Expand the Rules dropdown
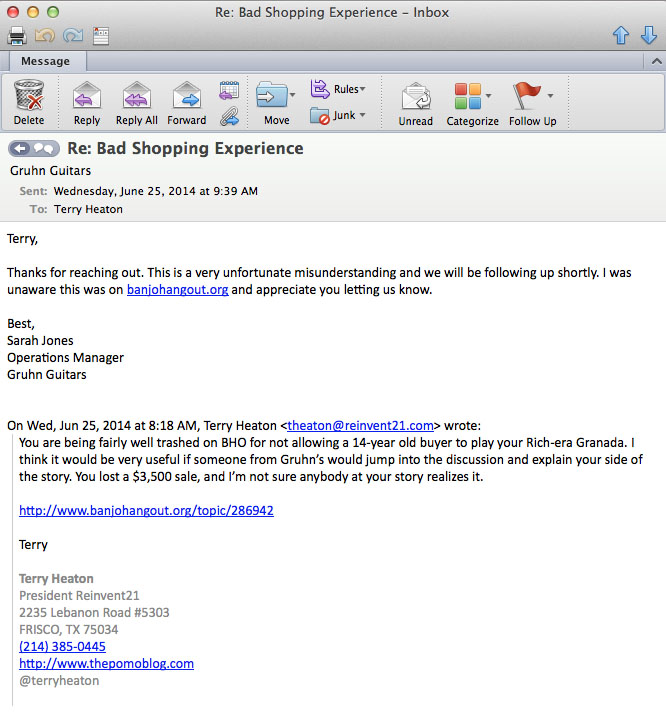Viewport: 666px width, 712px height. click(363, 89)
